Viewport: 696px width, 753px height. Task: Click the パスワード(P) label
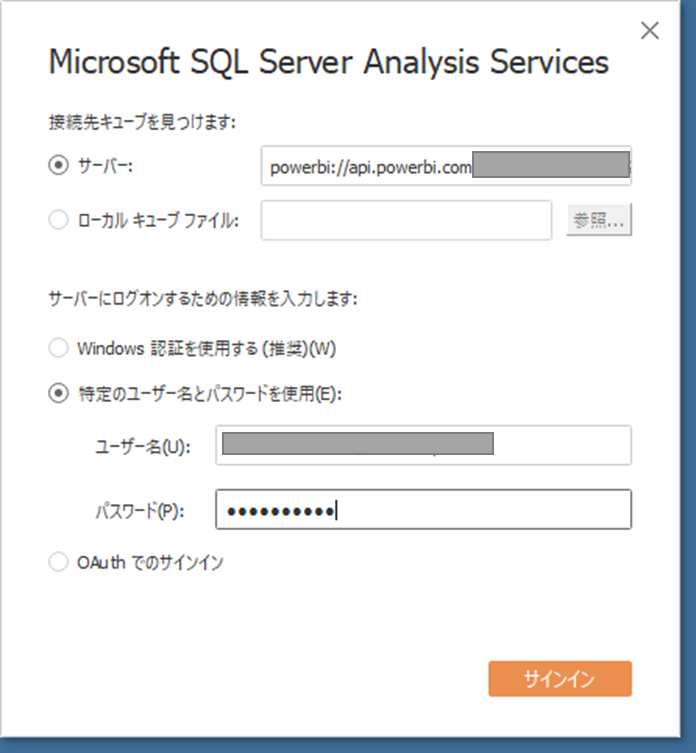[x=140, y=511]
